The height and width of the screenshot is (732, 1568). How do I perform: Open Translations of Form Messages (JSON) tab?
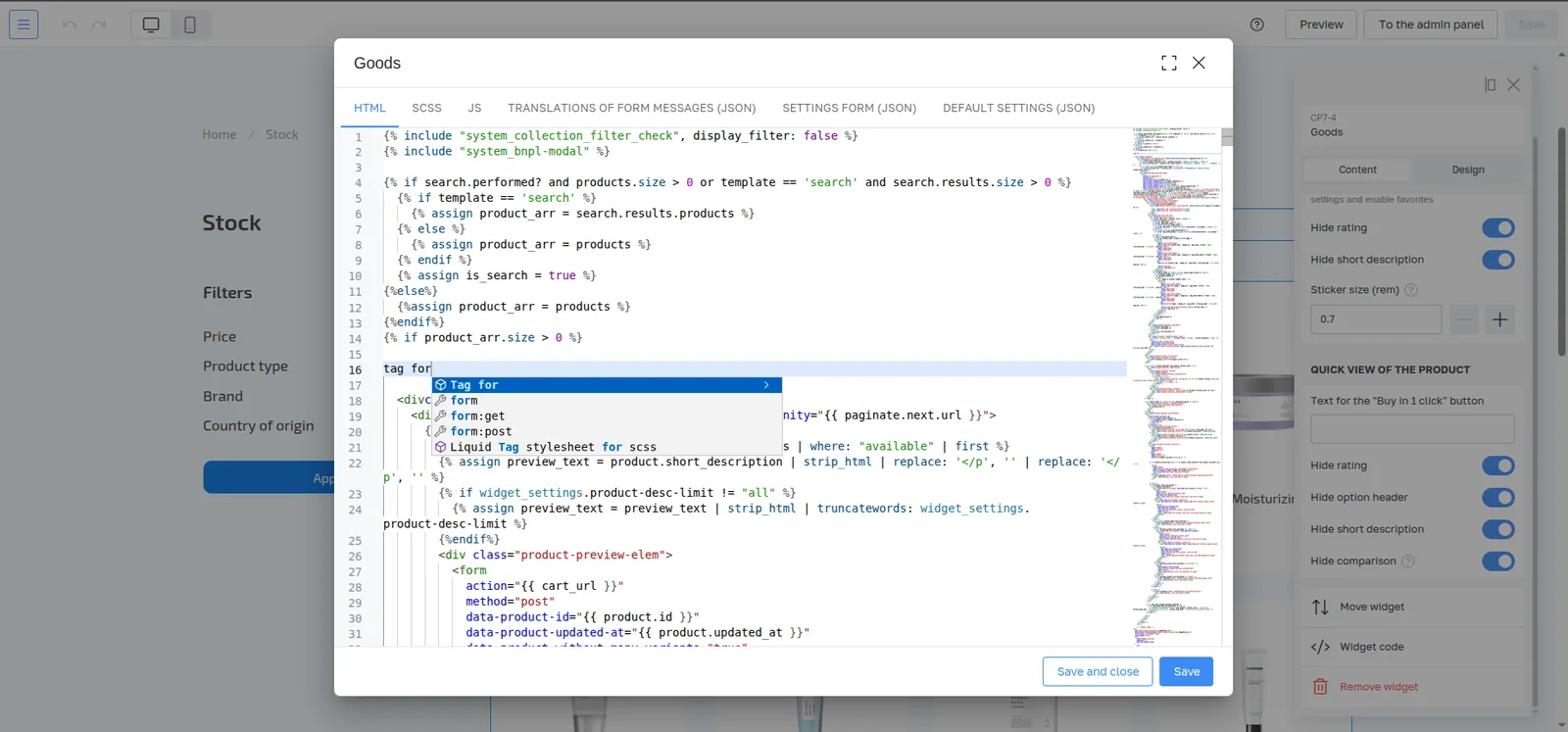[x=632, y=108]
